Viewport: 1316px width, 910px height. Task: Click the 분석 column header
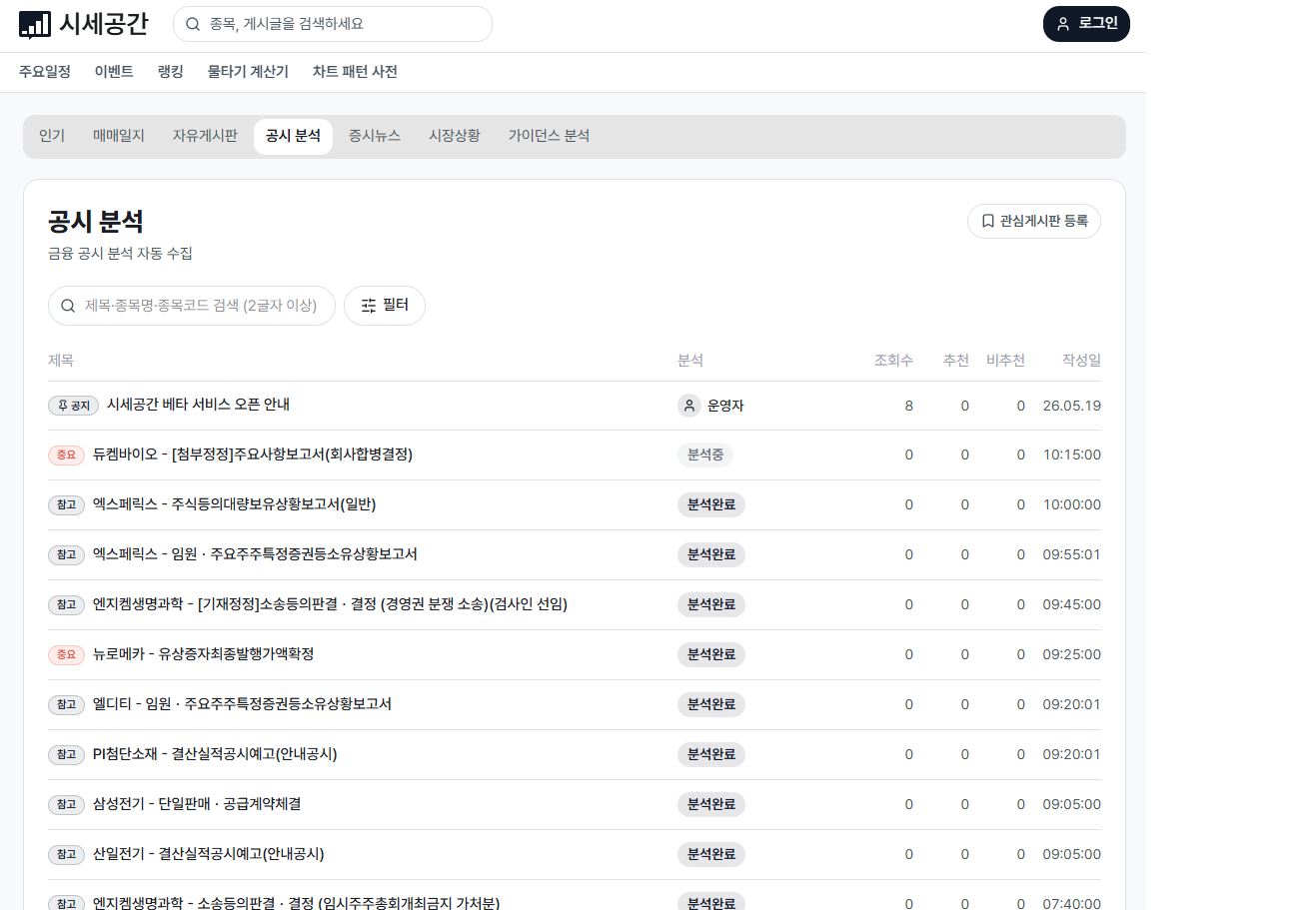coord(690,361)
